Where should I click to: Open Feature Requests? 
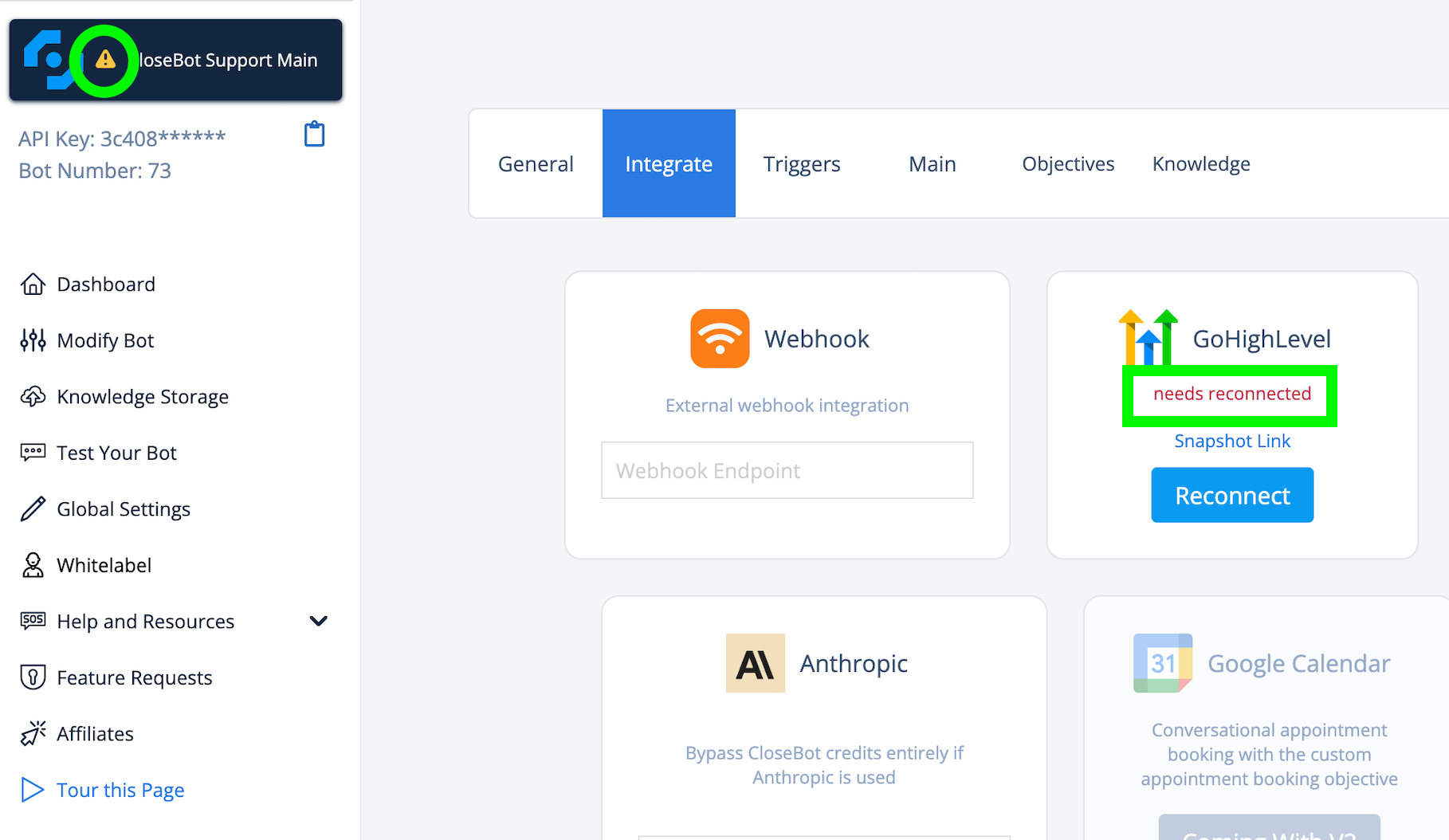(x=135, y=677)
